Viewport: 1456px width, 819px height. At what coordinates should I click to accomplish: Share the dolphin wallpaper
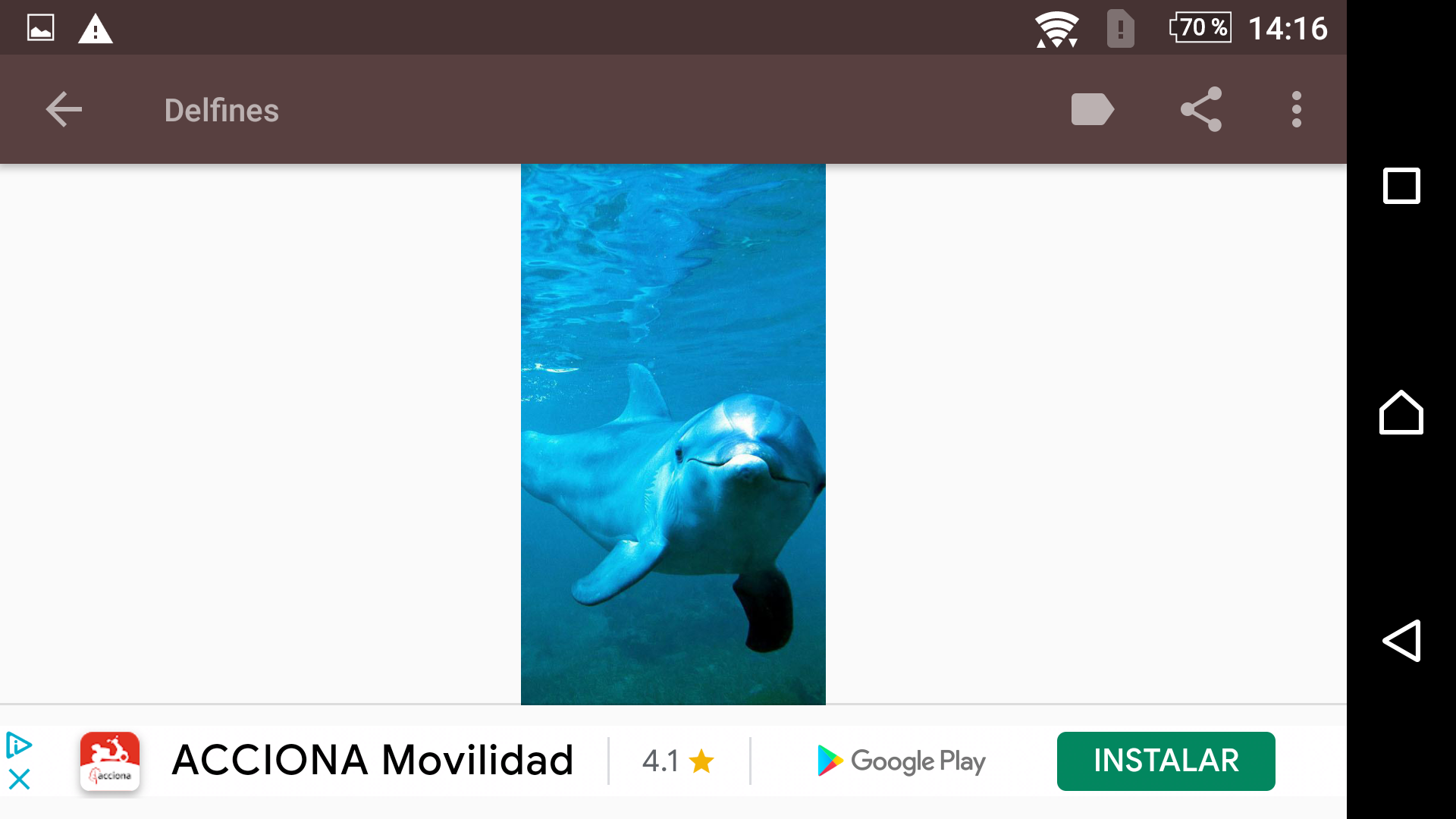pos(1201,109)
